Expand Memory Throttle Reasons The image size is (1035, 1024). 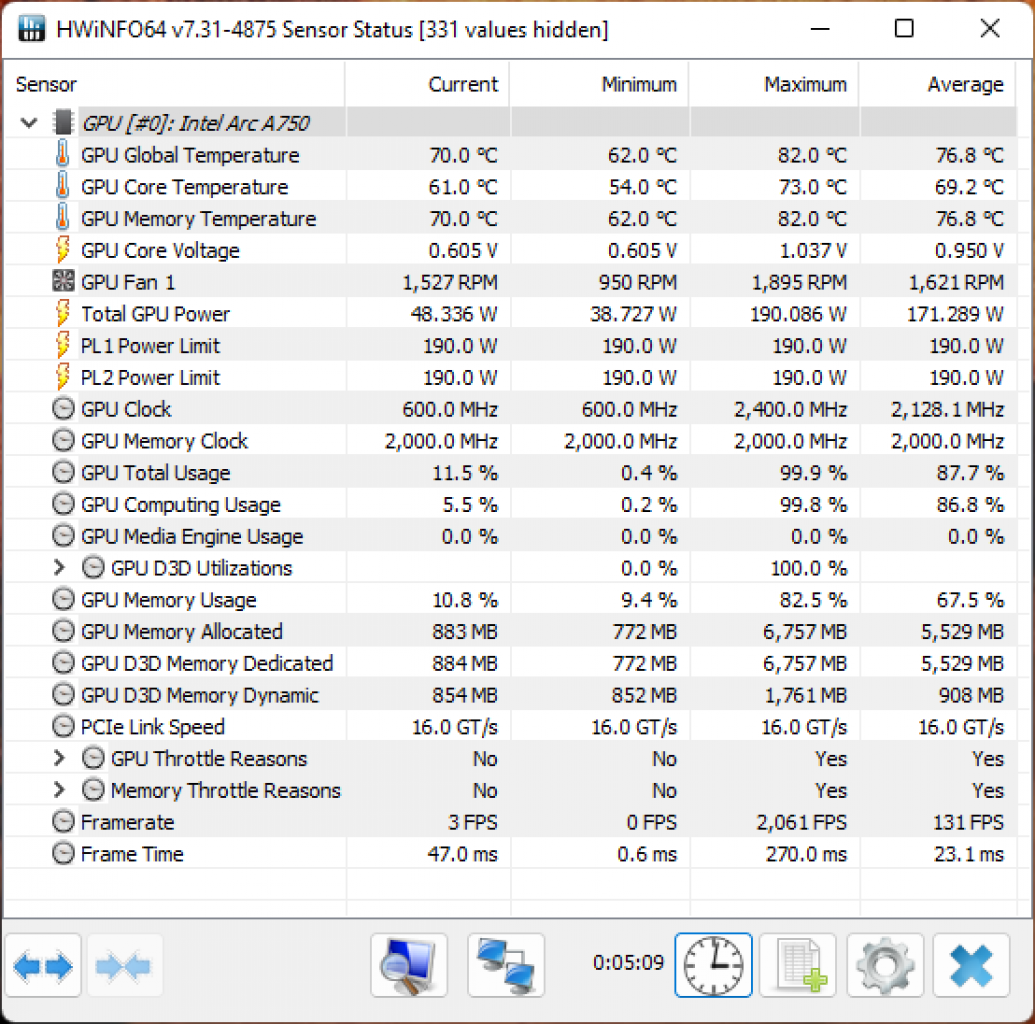pyautogui.click(x=59, y=790)
